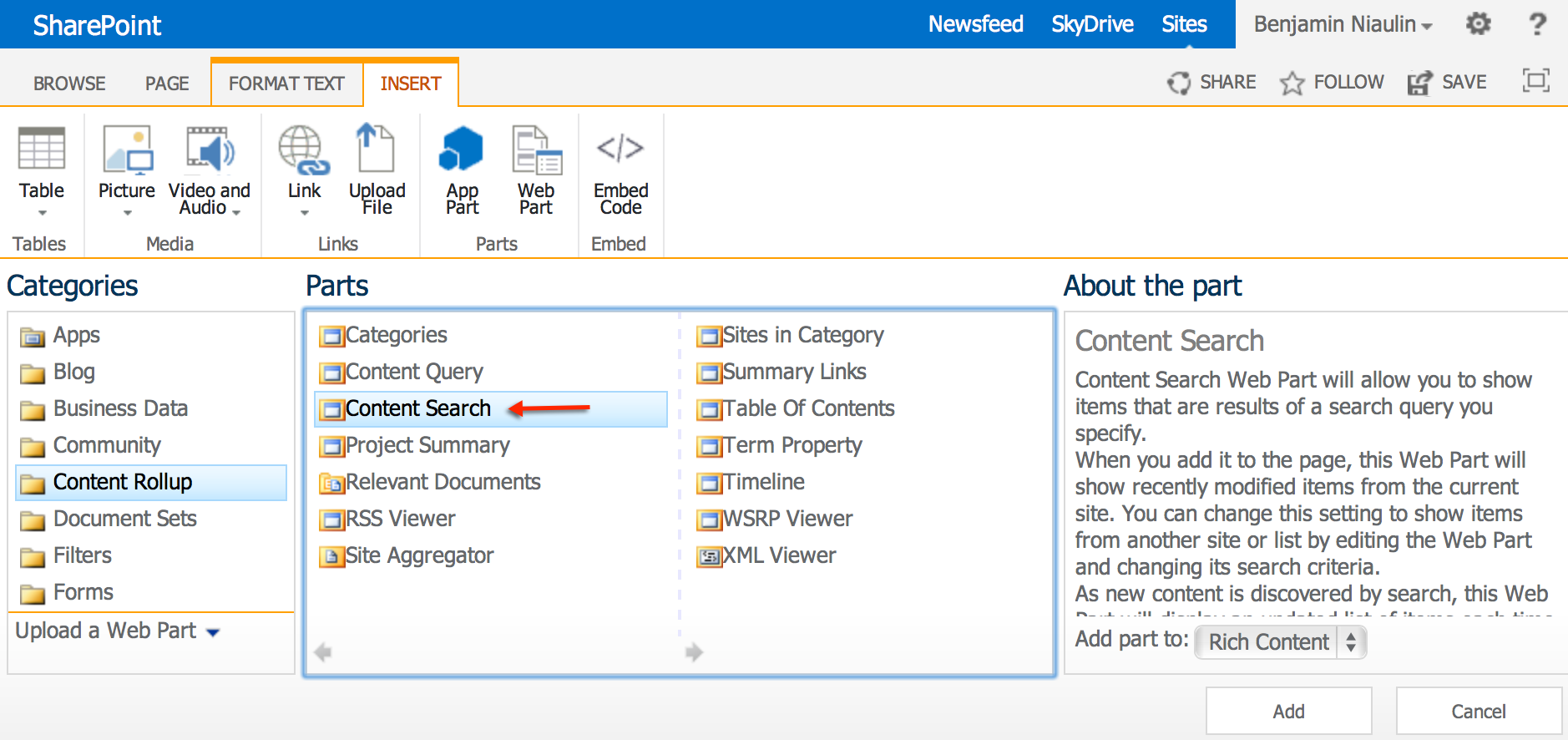Screen dimensions: 1568x740
Task: Select the XML Viewer web part
Action: point(766,555)
